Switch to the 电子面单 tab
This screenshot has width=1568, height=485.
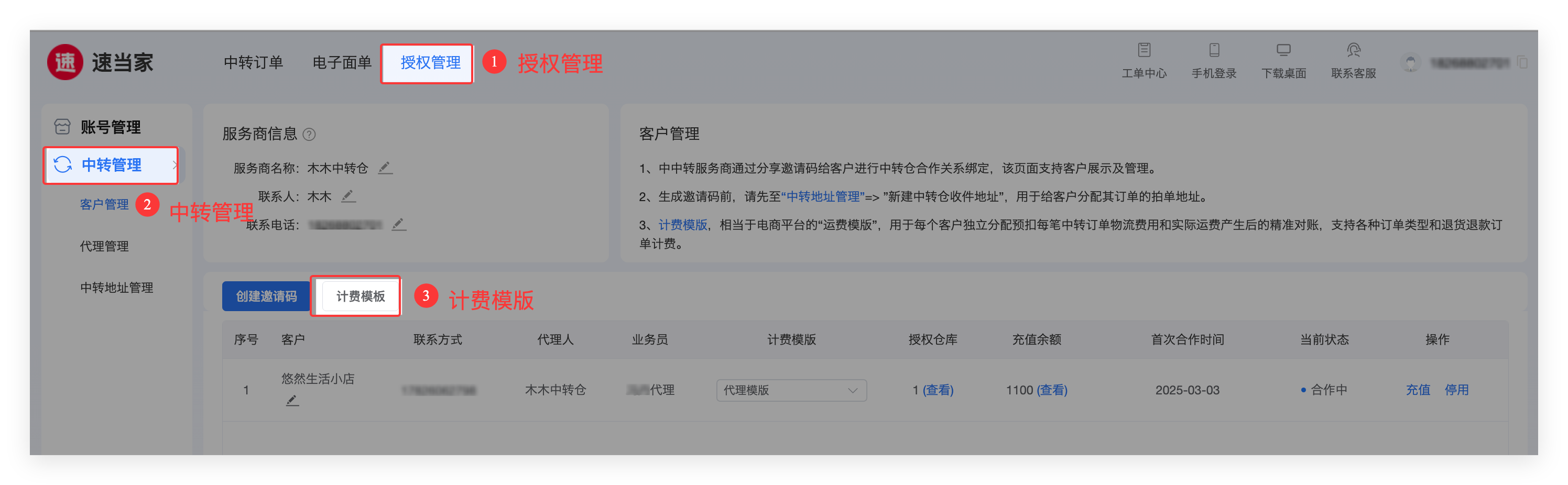342,63
